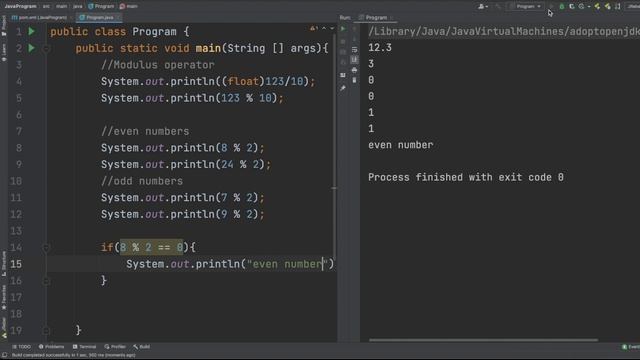Click the editor warnings indicator
This screenshot has height=360, width=640.
tap(313, 28)
